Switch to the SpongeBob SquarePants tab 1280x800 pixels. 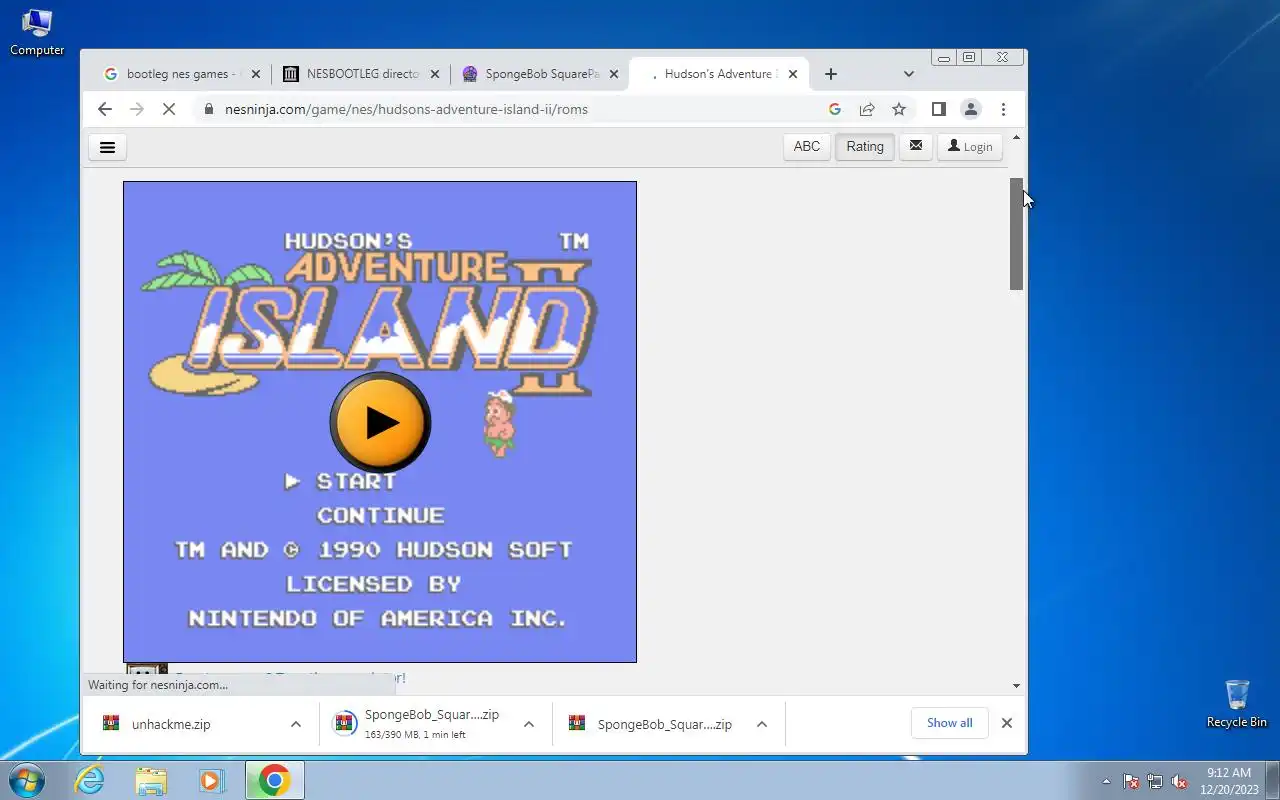(540, 74)
